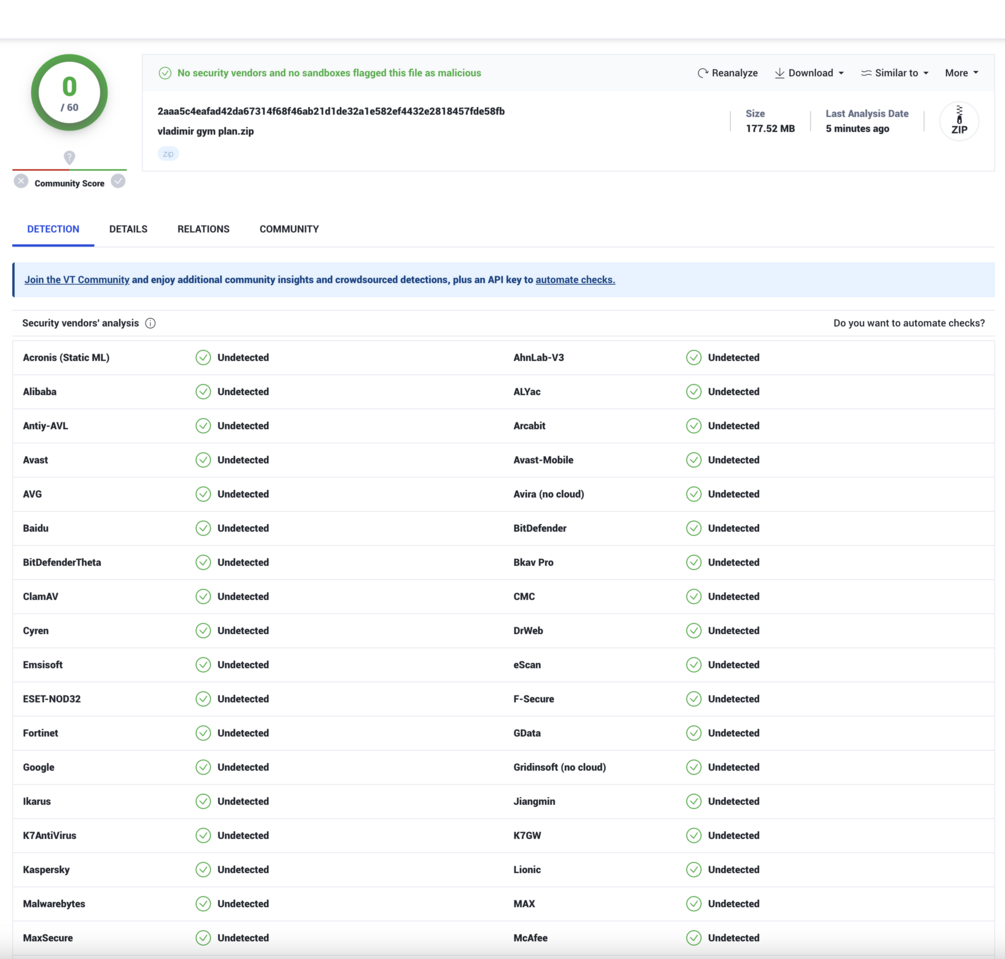Vote malicious with the Community Score X icon
The height and width of the screenshot is (959, 1005).
21,181
